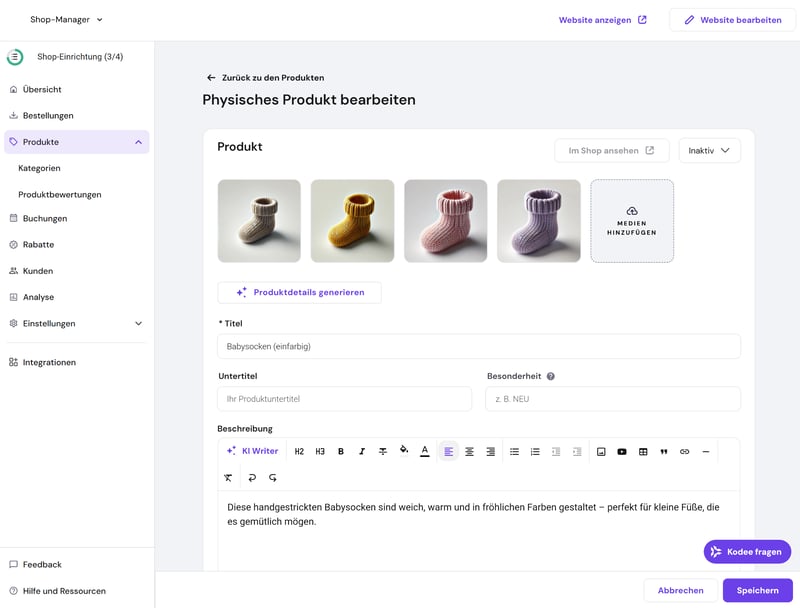Open the Inaktiv status dropdown

point(709,151)
